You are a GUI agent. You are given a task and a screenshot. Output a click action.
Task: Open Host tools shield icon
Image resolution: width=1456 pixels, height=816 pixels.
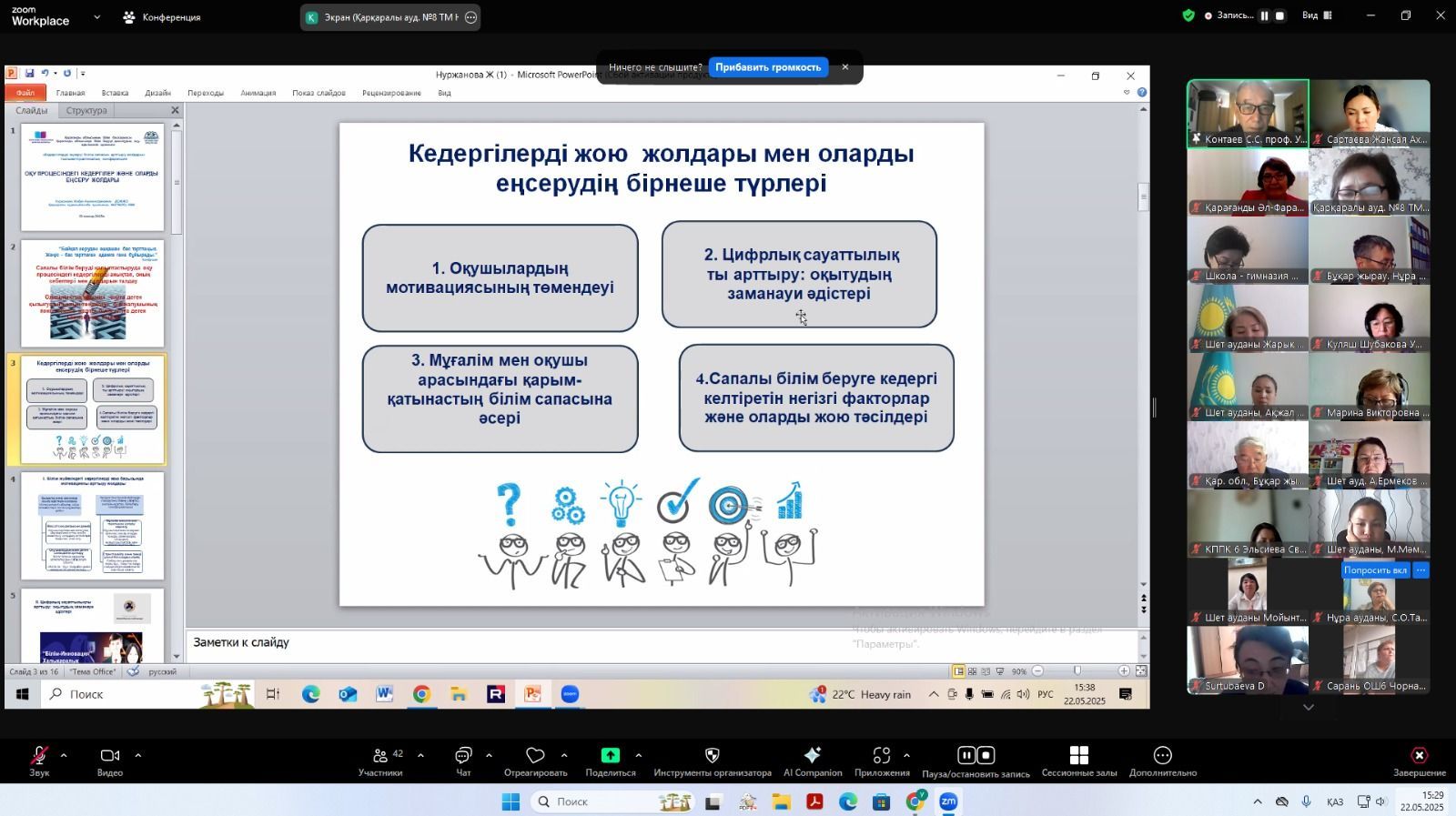(x=713, y=756)
